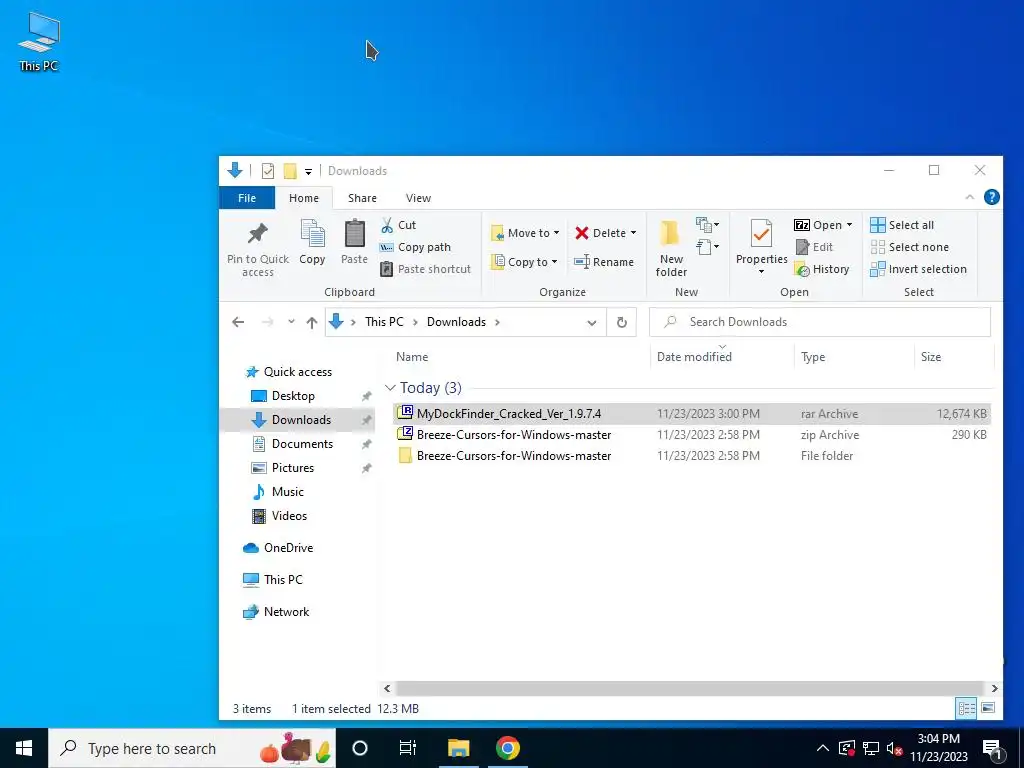
Task: Click the Paste clipboard icon
Action: [x=355, y=234]
